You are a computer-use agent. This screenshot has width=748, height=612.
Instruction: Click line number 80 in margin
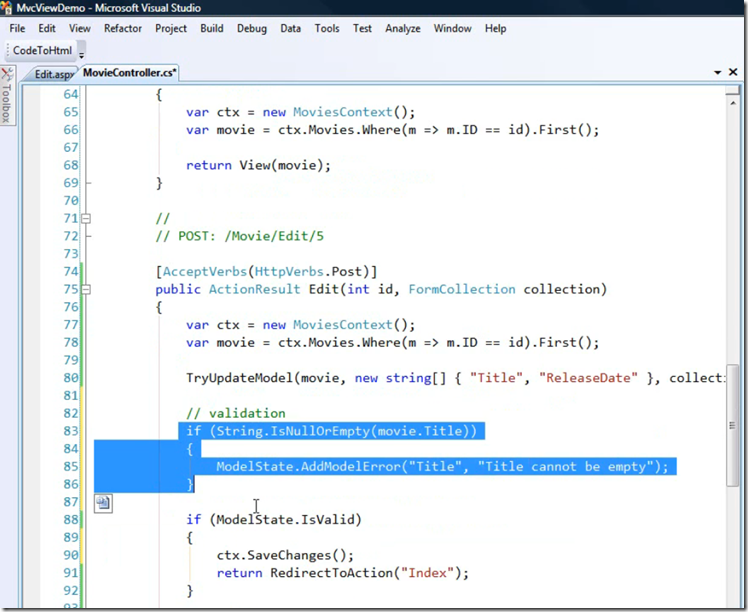[71, 378]
